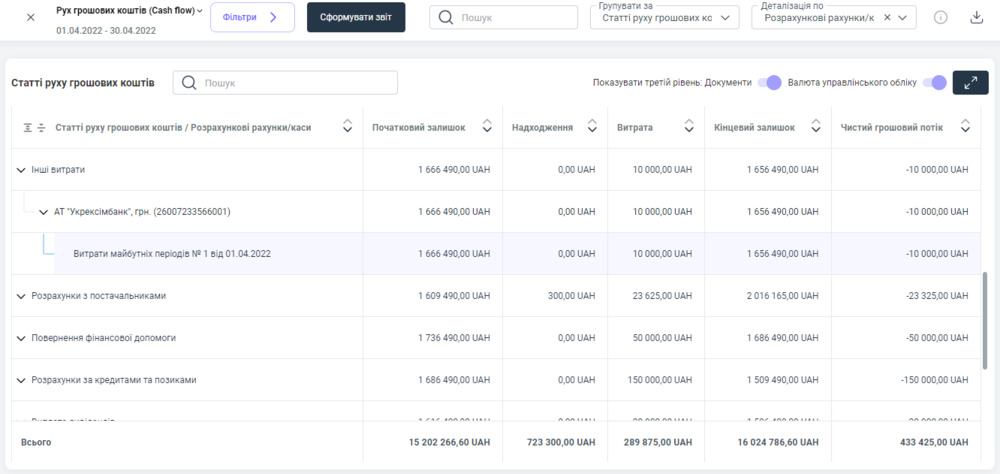
Task: Click the vertical table scrollbar
Action: [986, 310]
